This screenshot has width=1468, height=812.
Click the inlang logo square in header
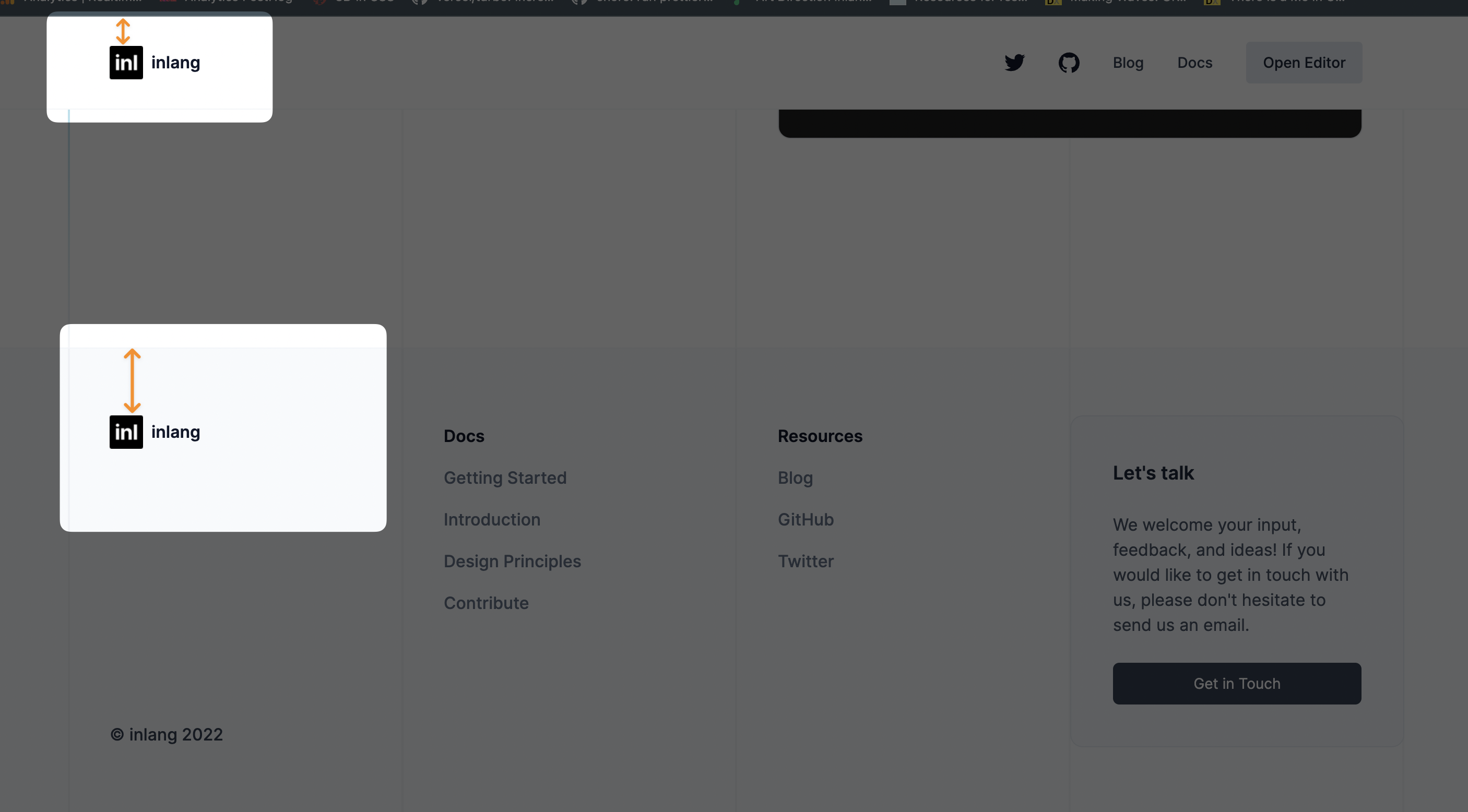(126, 63)
